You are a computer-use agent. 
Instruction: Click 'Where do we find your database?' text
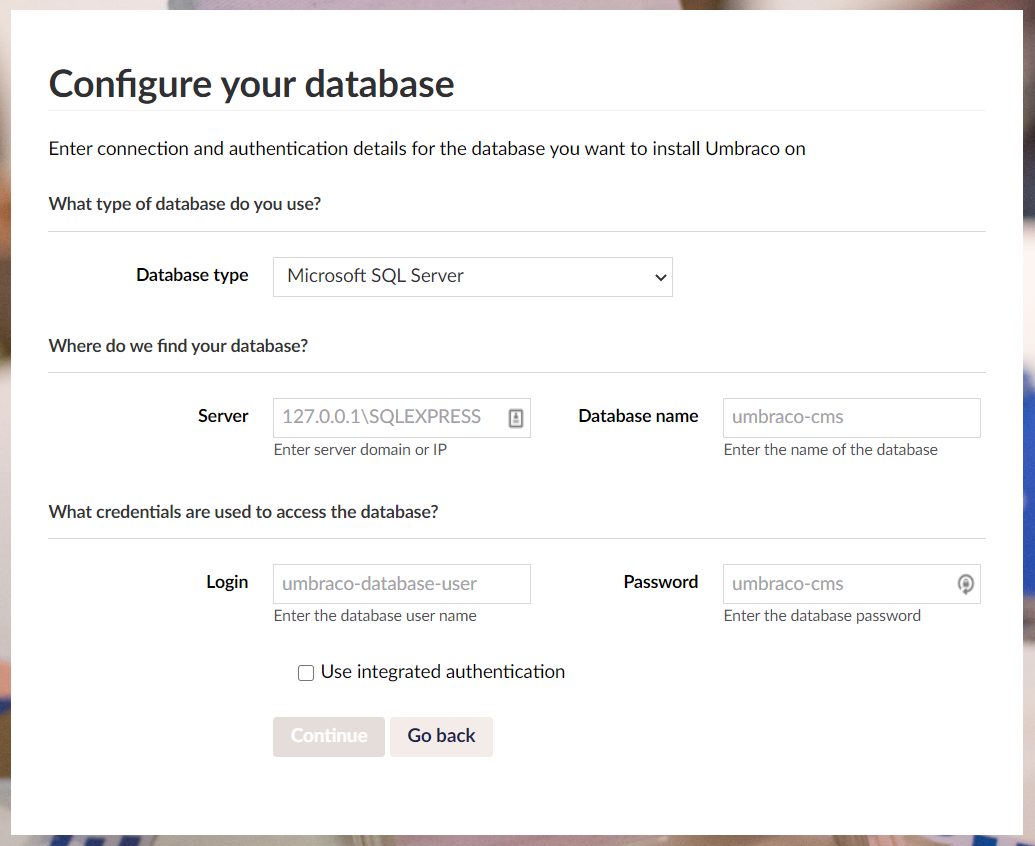[x=178, y=346]
